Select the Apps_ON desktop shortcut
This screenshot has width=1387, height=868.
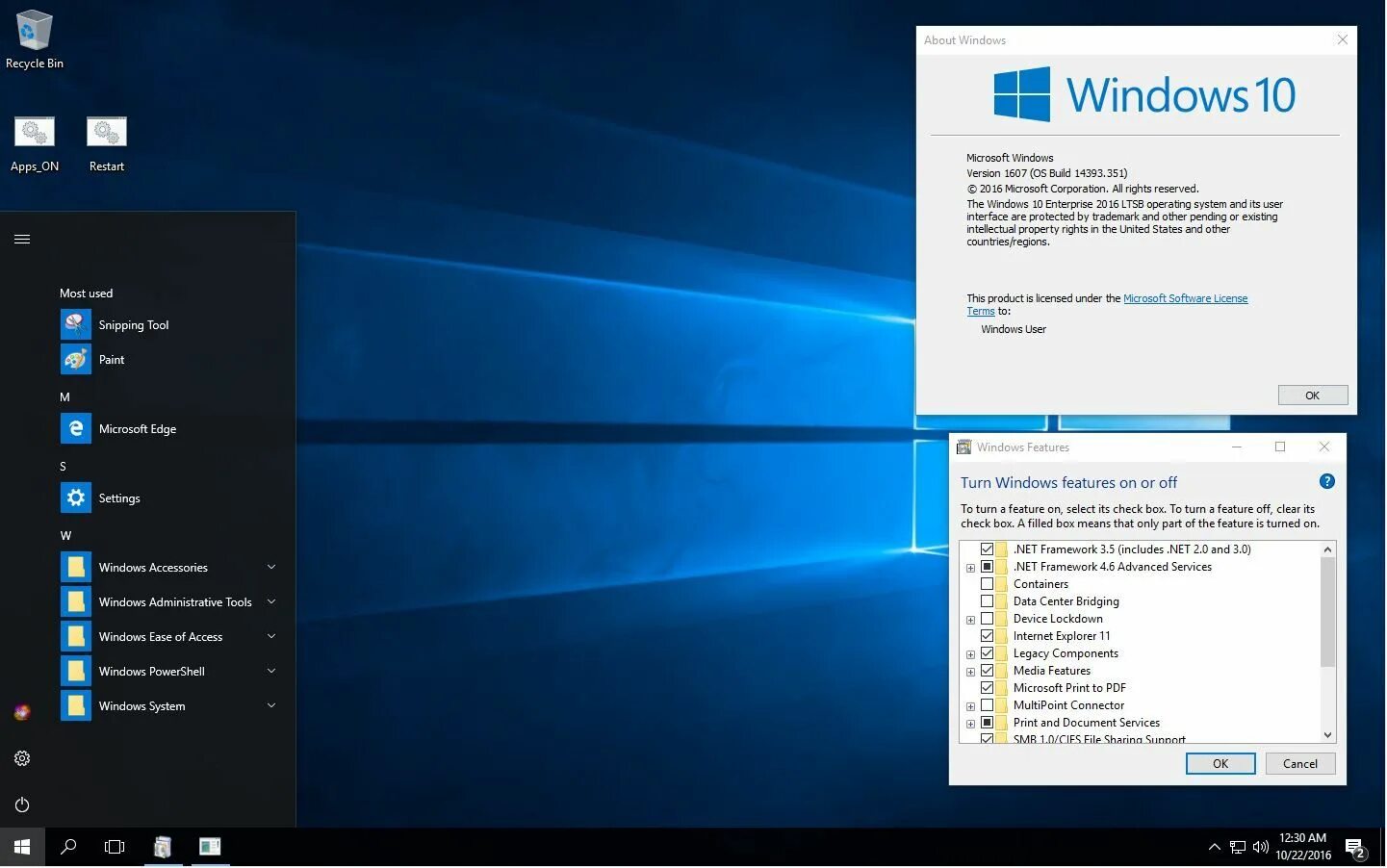pos(35,144)
